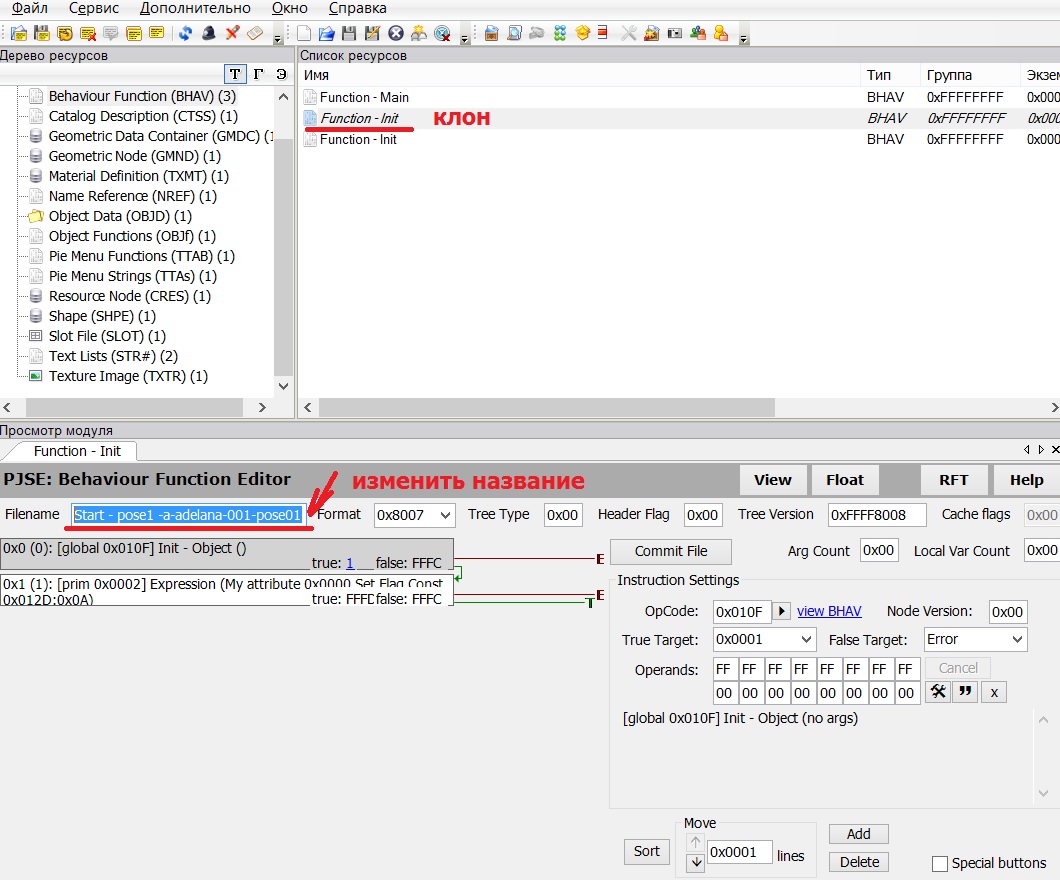This screenshot has width=1060, height=880.
Task: Click the open package folder icon
Action: (327, 33)
